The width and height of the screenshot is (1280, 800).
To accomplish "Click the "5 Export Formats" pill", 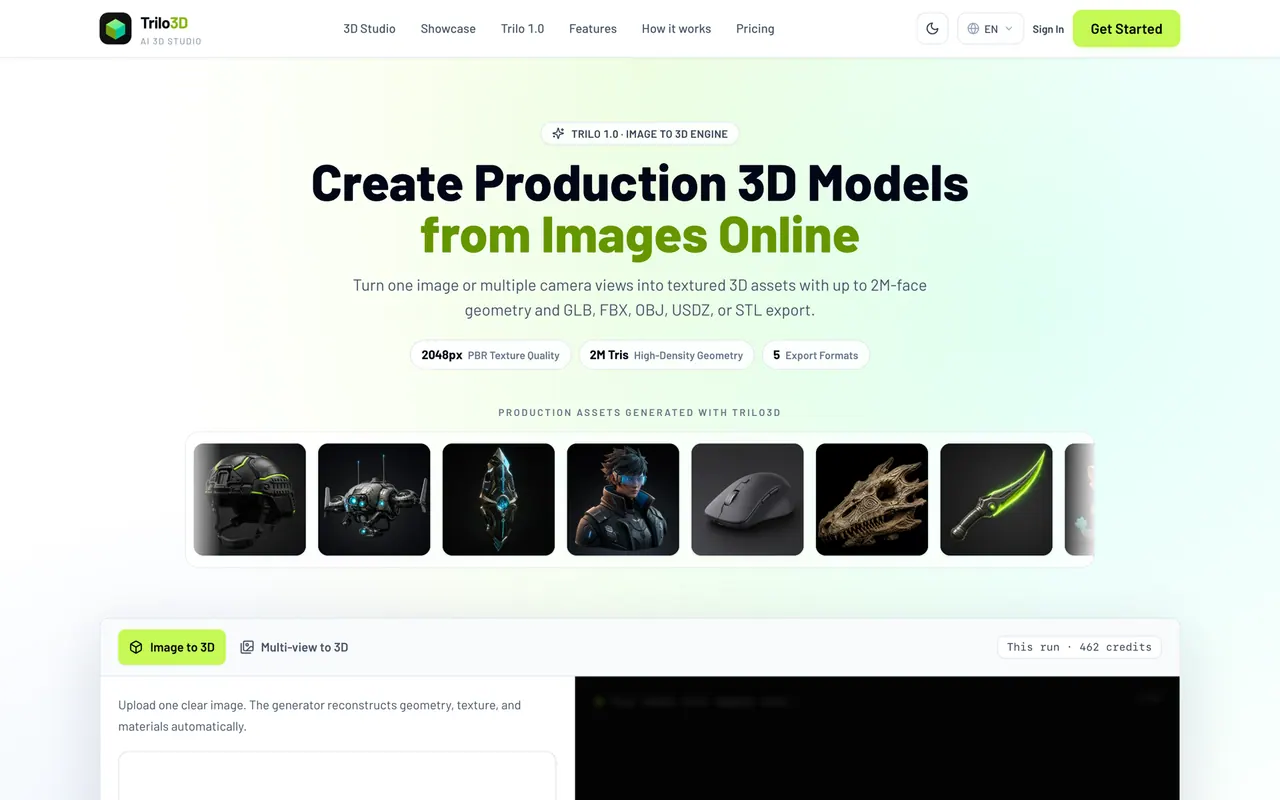I will pos(816,355).
